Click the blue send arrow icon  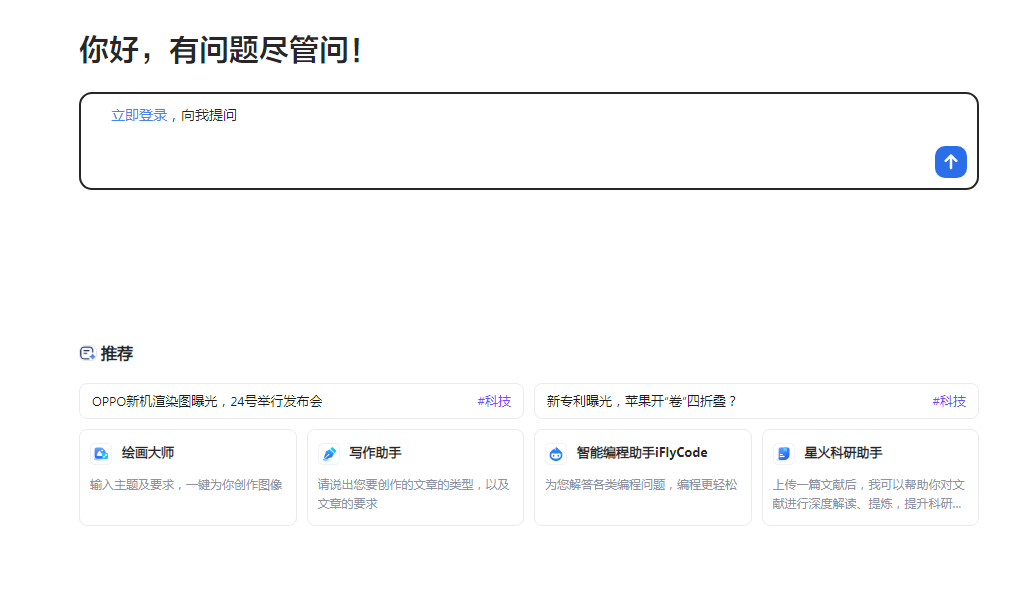[x=950, y=161]
